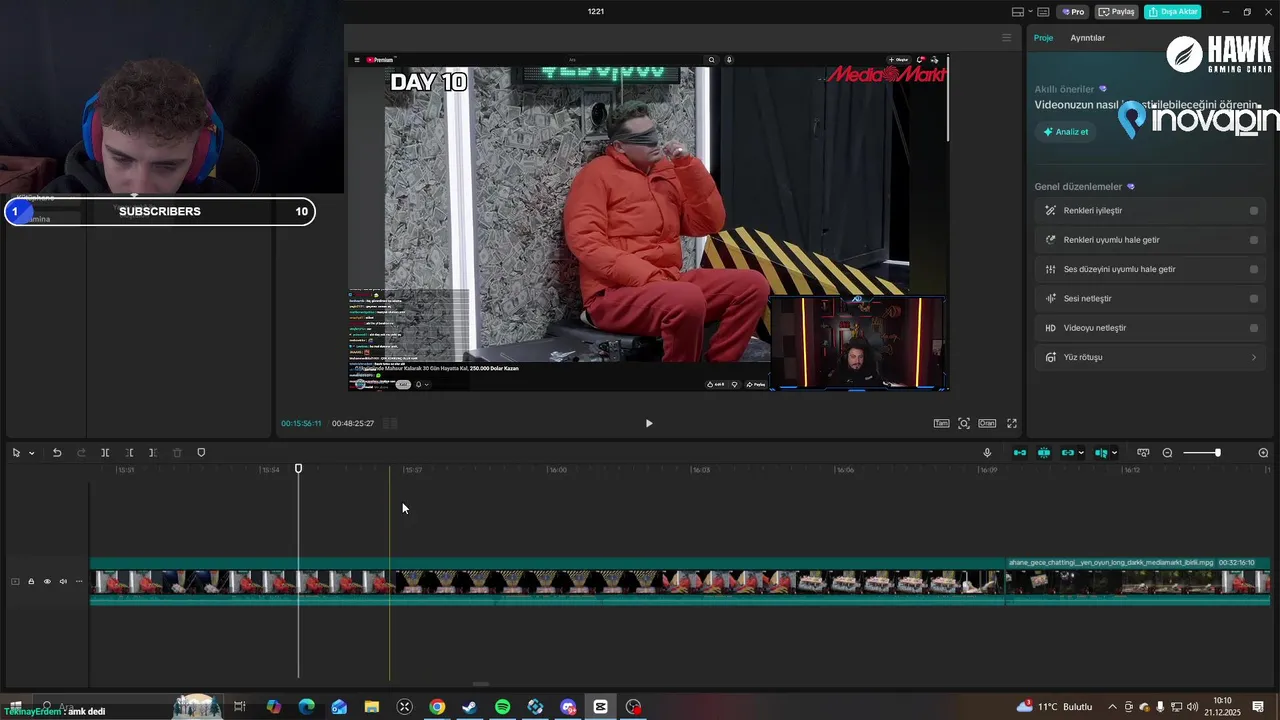The width and height of the screenshot is (1280, 720).
Task: Add a marker with the shield icon
Action: (x=201, y=453)
